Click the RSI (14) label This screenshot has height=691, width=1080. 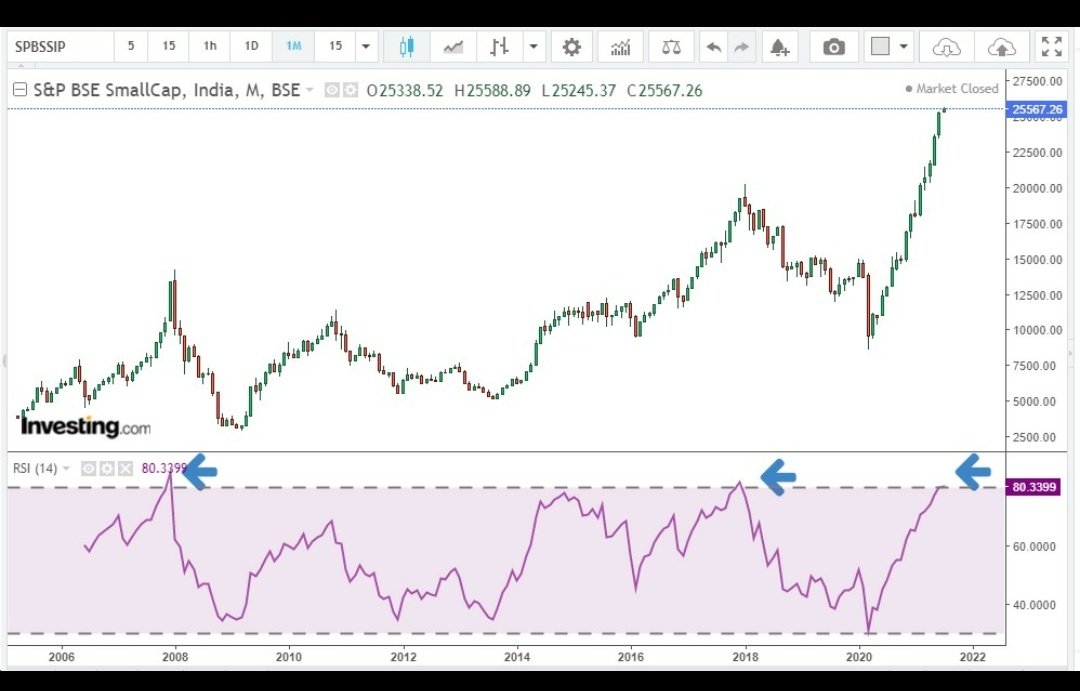(35, 468)
